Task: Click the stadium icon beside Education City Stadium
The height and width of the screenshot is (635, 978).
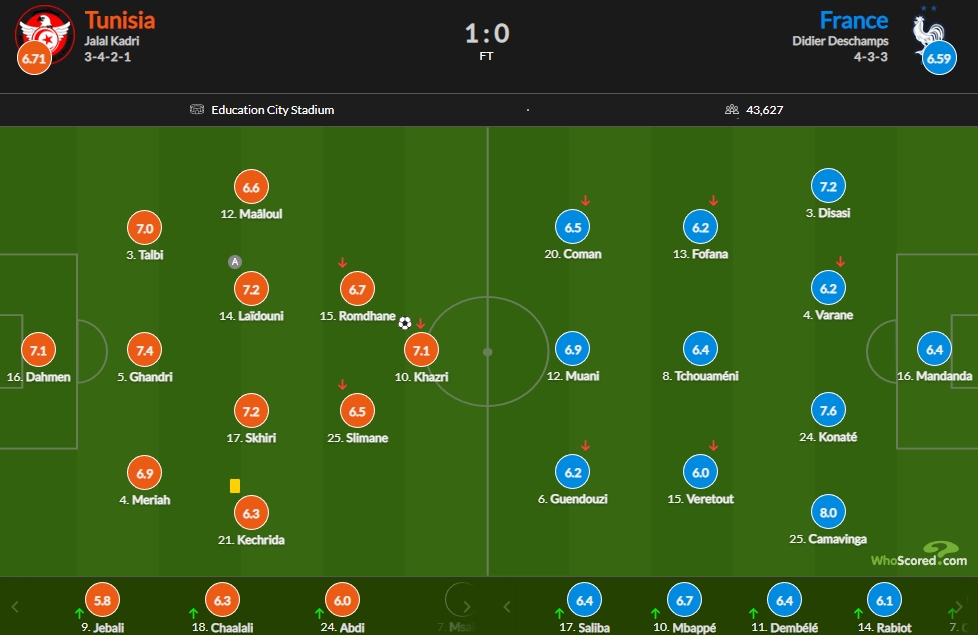Action: (x=196, y=110)
